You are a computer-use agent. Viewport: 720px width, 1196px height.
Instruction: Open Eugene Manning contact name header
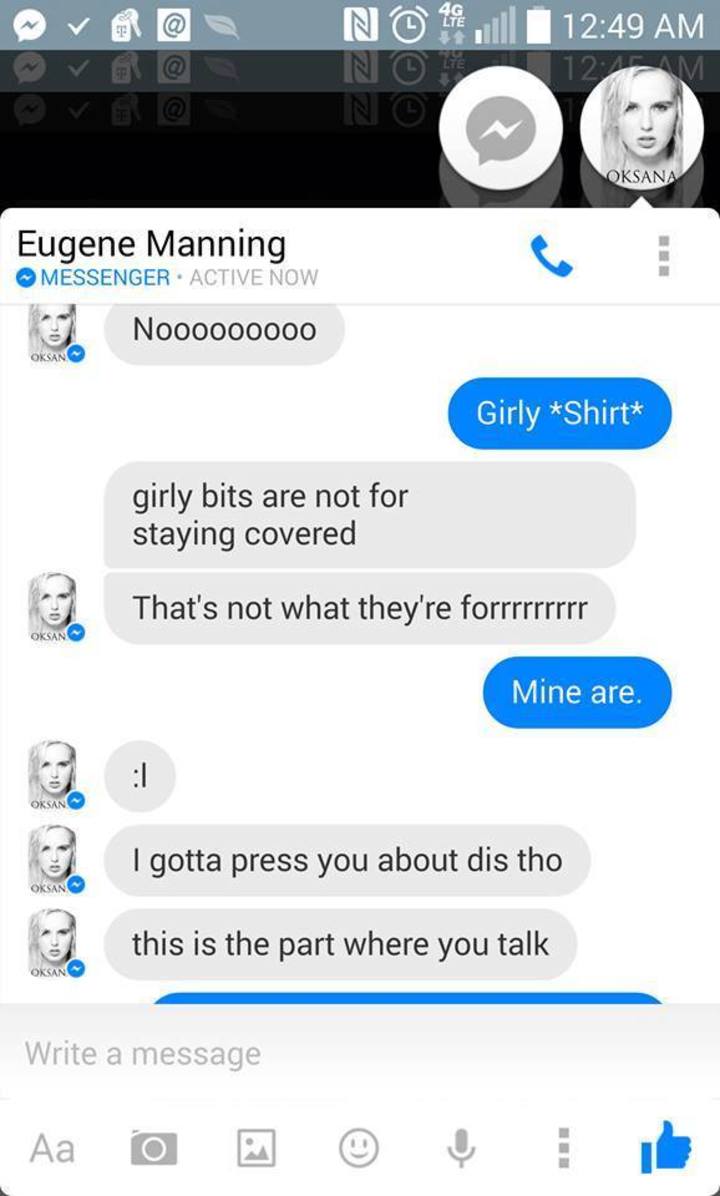tap(151, 244)
